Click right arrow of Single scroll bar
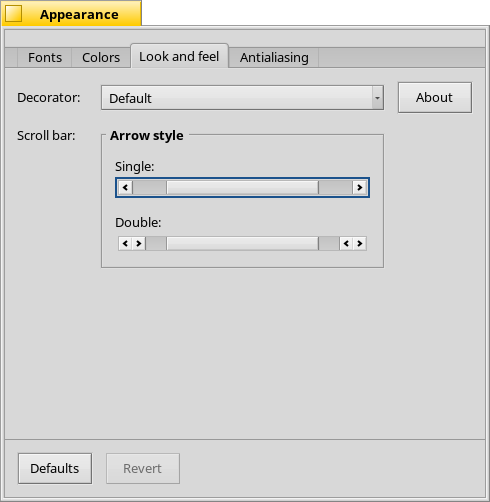Viewport: 490px width, 502px height. (360, 187)
